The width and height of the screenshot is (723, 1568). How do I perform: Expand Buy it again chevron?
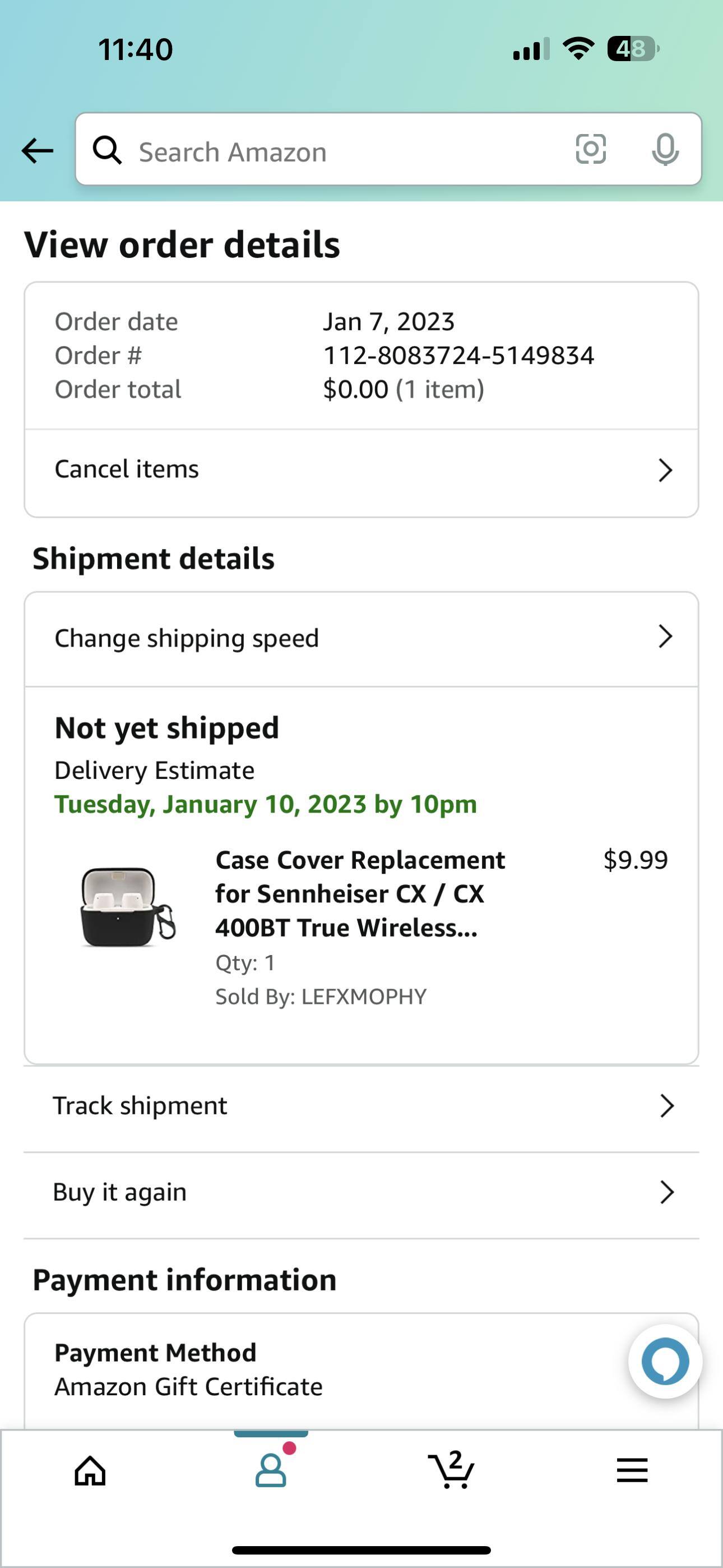click(x=667, y=1192)
